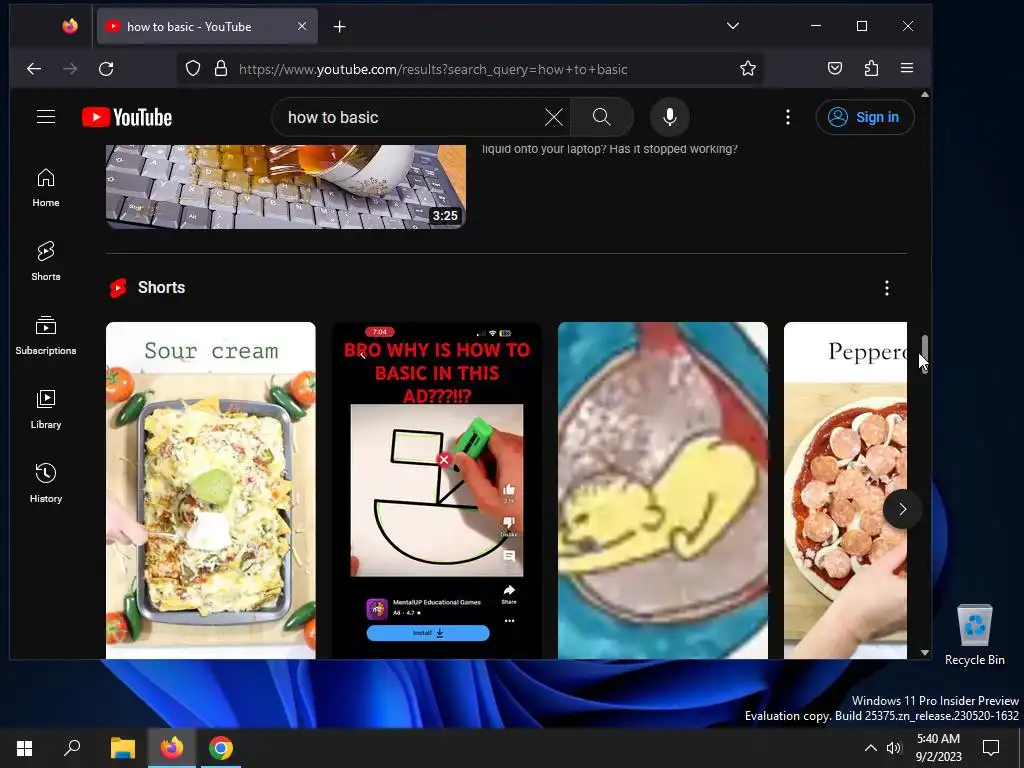
Task: Open the 3:25 keyboard spill video thumbnail
Action: pos(285,187)
